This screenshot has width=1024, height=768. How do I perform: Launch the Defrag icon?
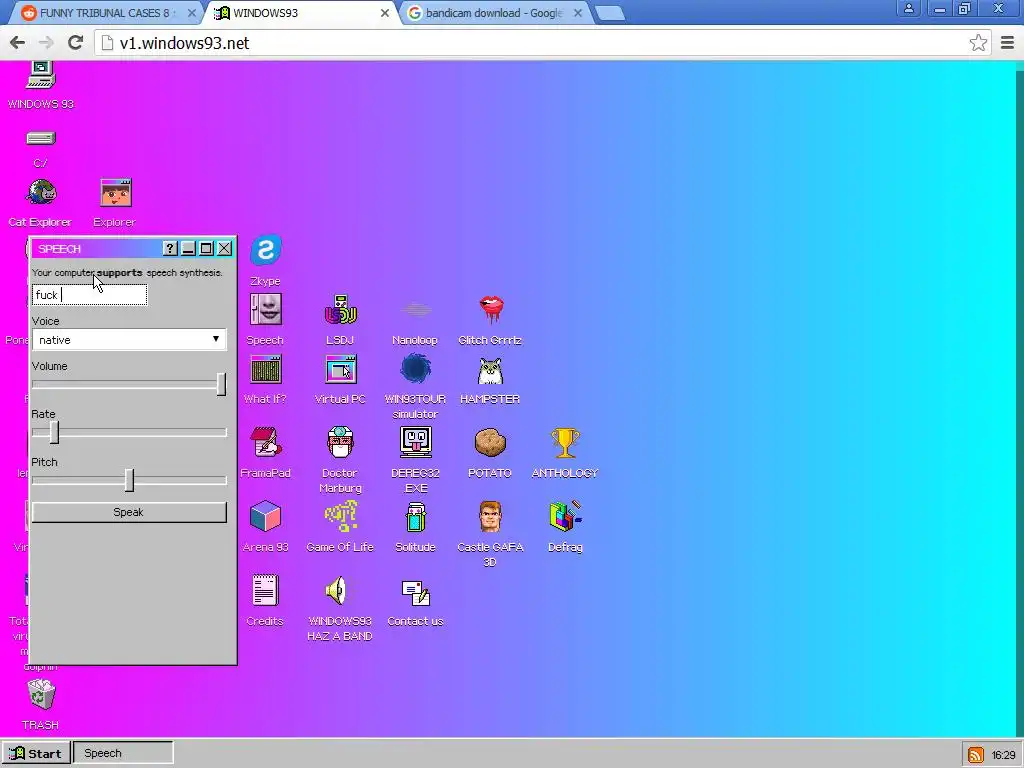pyautogui.click(x=566, y=517)
